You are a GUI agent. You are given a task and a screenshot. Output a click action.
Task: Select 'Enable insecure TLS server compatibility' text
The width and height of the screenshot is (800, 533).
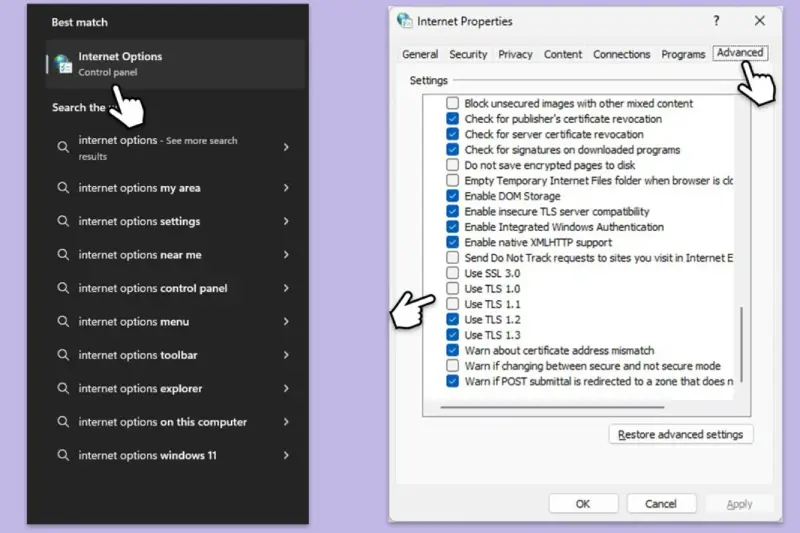click(x=557, y=211)
